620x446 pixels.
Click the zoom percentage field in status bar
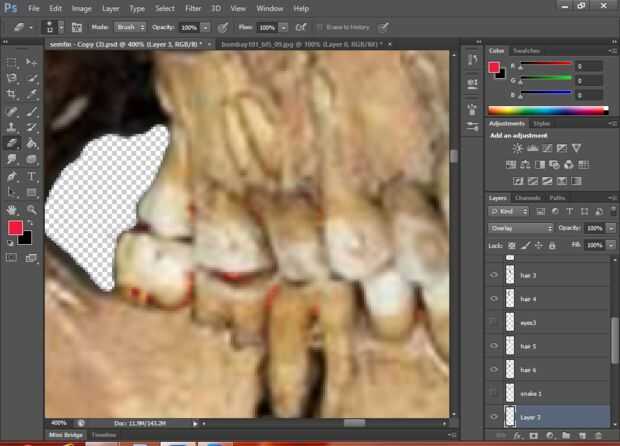pyautogui.click(x=59, y=423)
